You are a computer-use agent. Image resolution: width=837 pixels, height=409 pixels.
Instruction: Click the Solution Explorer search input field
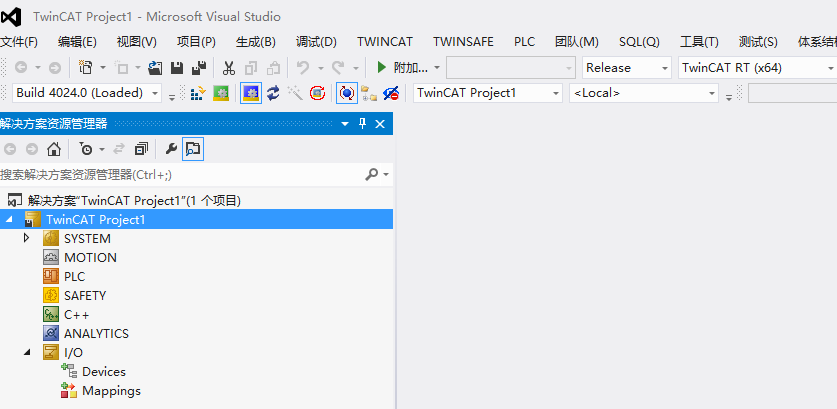181,174
